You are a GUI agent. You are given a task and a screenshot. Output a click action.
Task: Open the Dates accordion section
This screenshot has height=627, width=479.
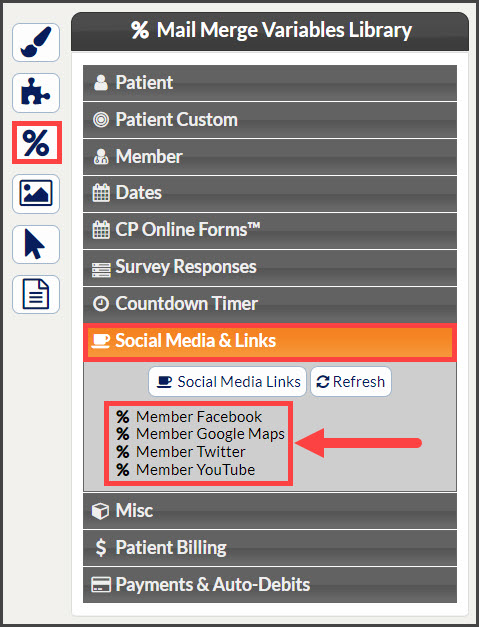[x=270, y=193]
